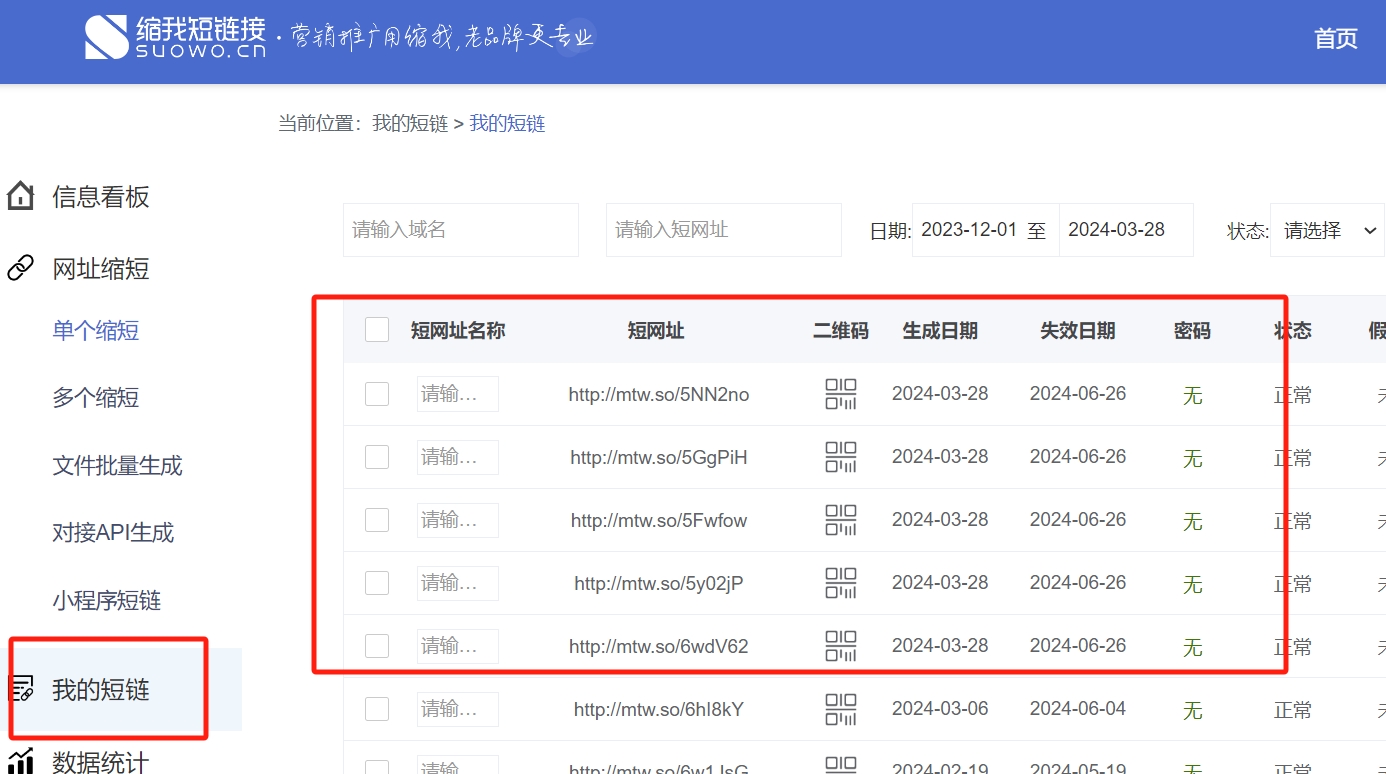Check the box for mtw.so/5NN2no row
The width and height of the screenshot is (1386, 774).
click(x=377, y=394)
